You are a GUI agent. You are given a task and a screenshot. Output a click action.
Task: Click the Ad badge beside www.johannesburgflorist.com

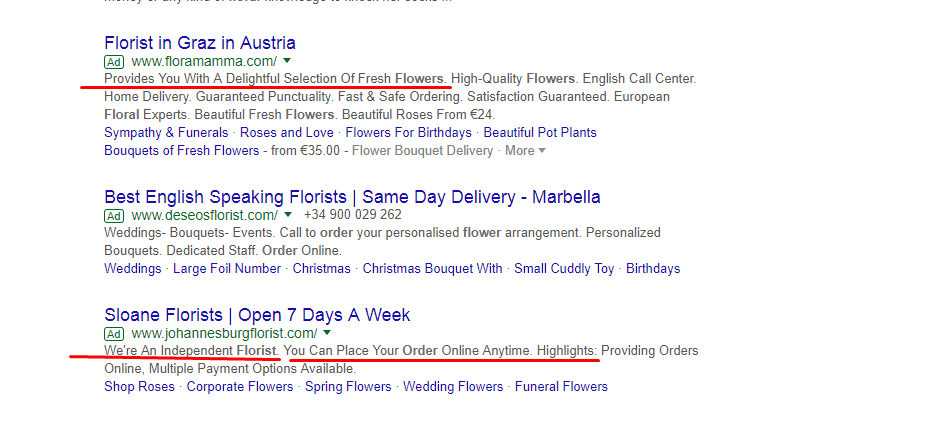[113, 334]
